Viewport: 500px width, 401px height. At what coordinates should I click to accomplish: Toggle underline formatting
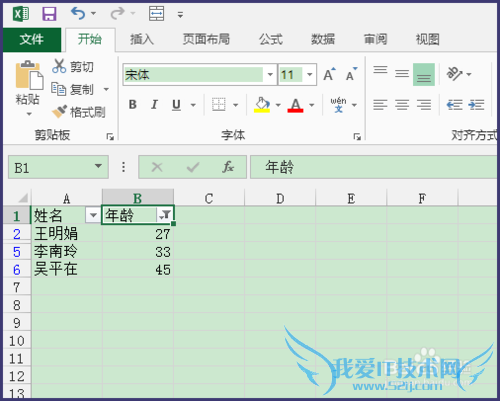[x=176, y=105]
